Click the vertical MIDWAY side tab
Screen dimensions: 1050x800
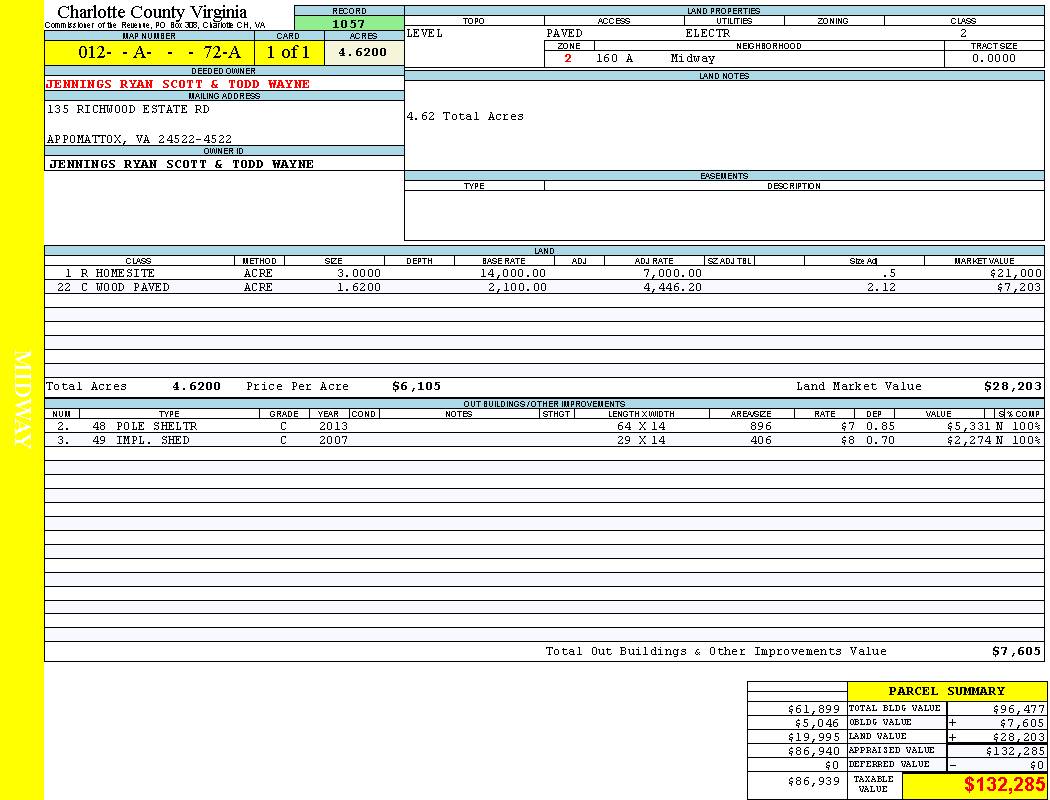[22, 400]
